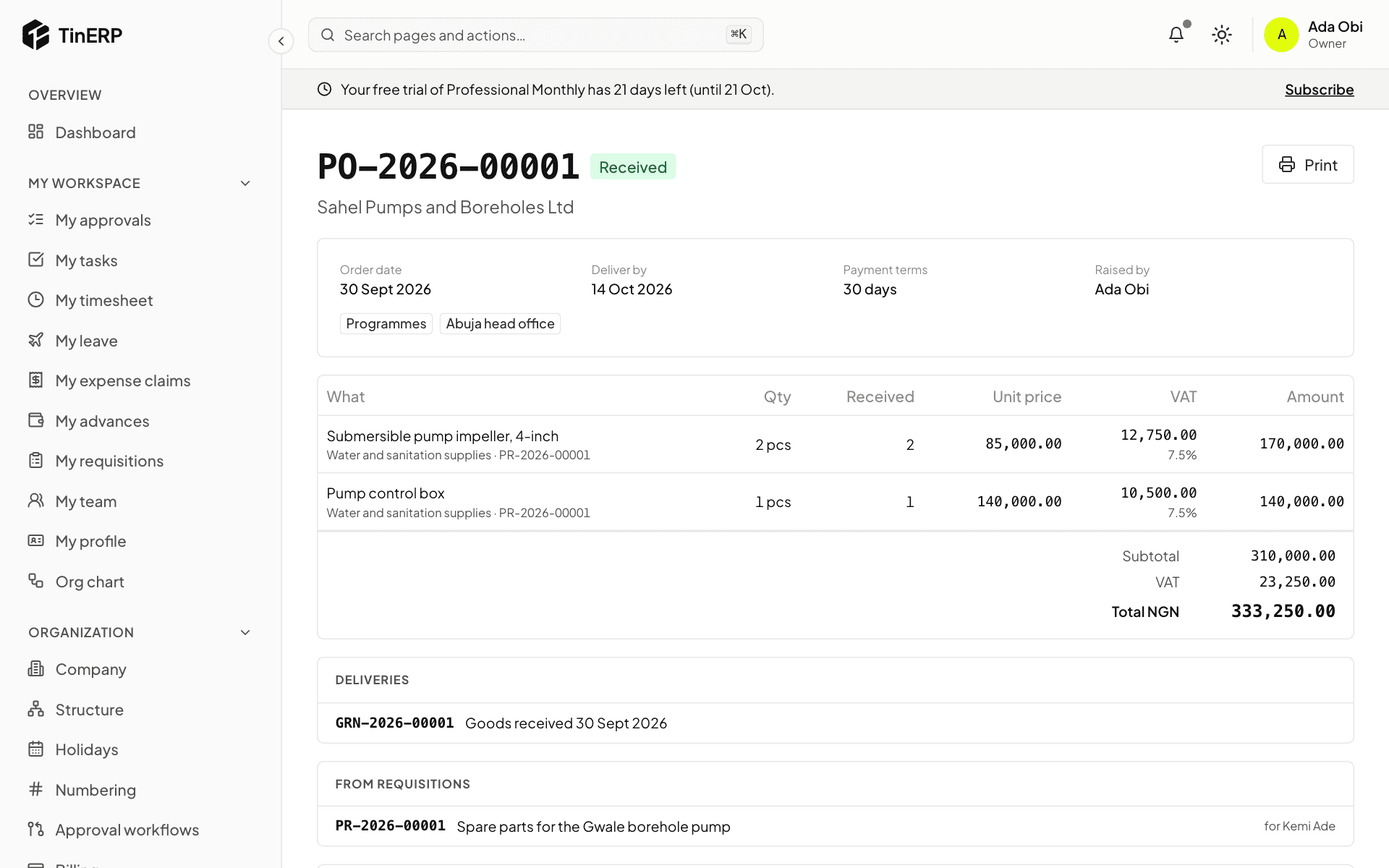Collapse the My Workspace section chevron

pyautogui.click(x=245, y=183)
